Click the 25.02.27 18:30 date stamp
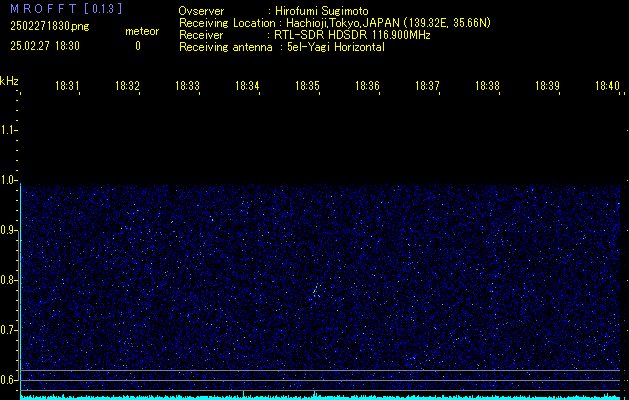Screen dimensions: 629x400 (x=44, y=46)
